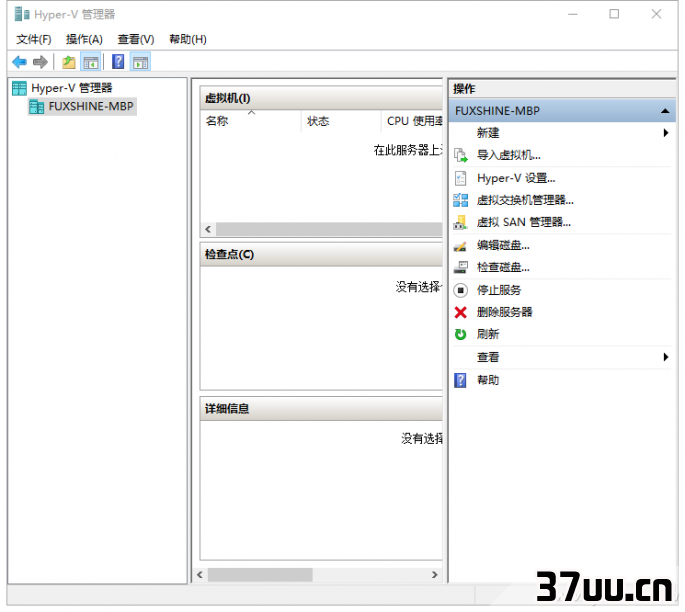This screenshot has width=685, height=612.
Task: Sort by the CPU 使用率 column header
Action: click(412, 121)
